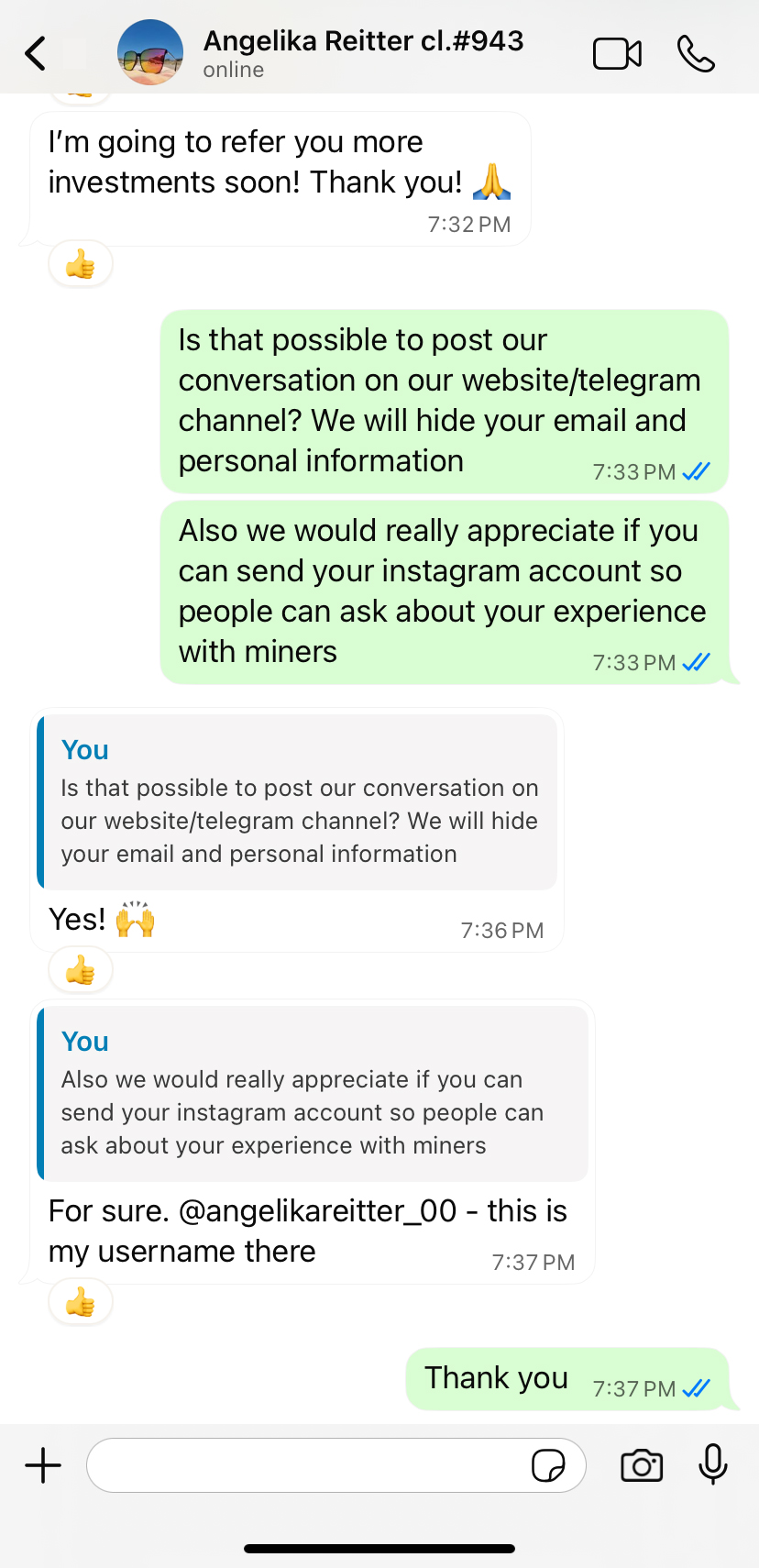Open the camera to take a photo
759x1568 pixels.
tap(642, 1465)
